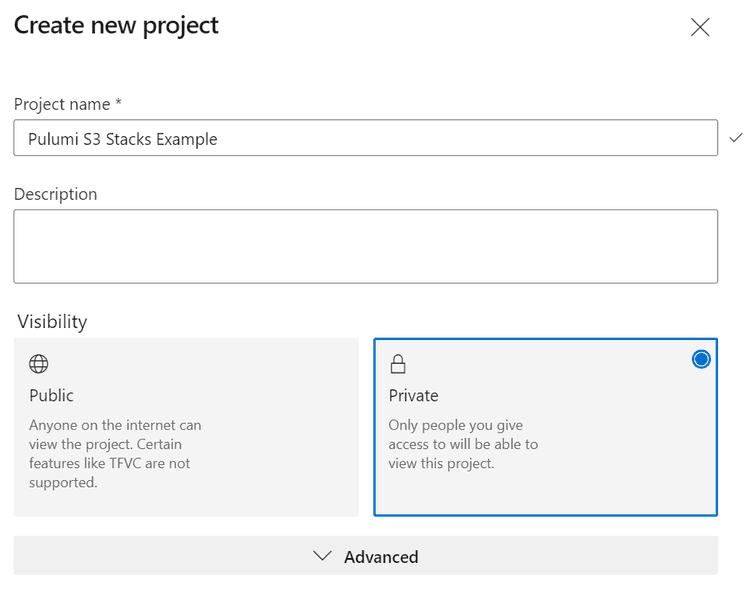This screenshot has height=590, width=750.
Task: Click the lock icon for Private
Action: (398, 364)
